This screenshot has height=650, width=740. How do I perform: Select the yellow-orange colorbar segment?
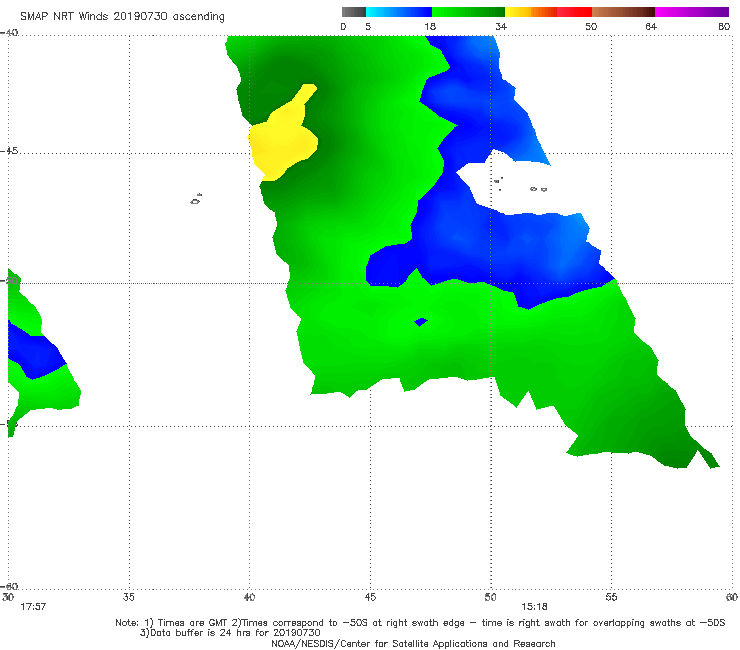(531, 12)
